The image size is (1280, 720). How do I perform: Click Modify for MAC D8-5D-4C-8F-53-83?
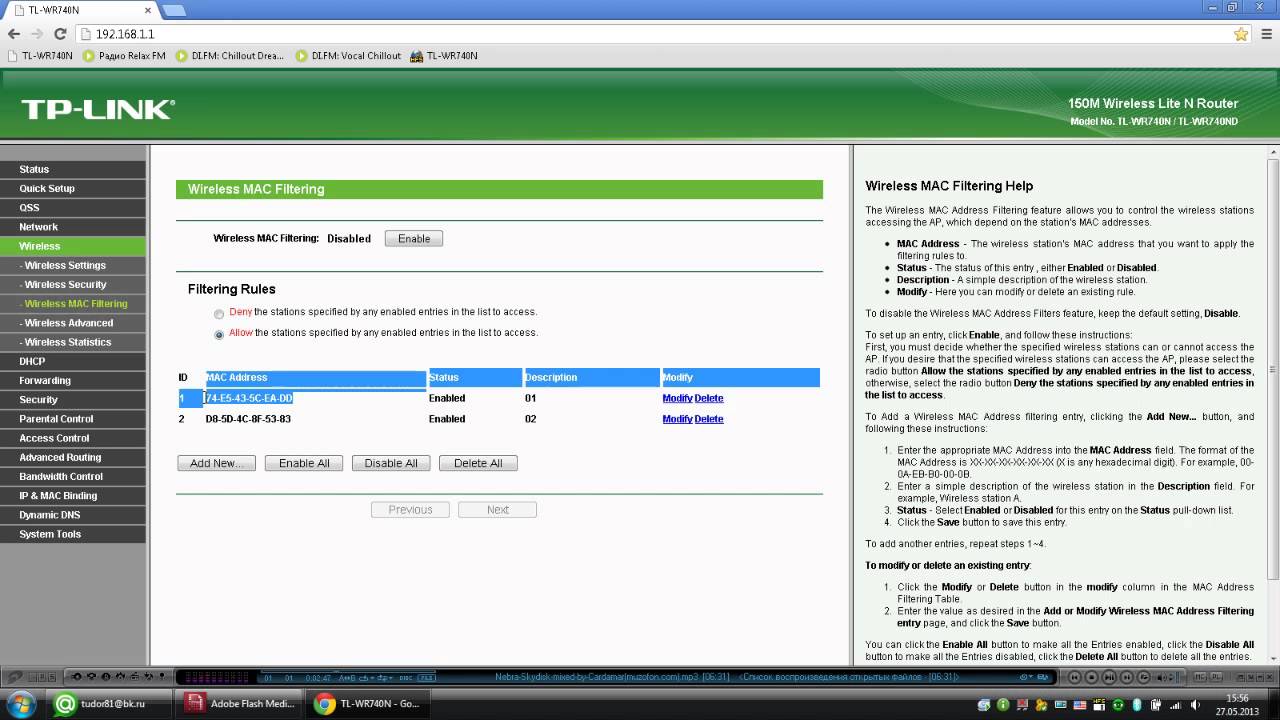[677, 419]
